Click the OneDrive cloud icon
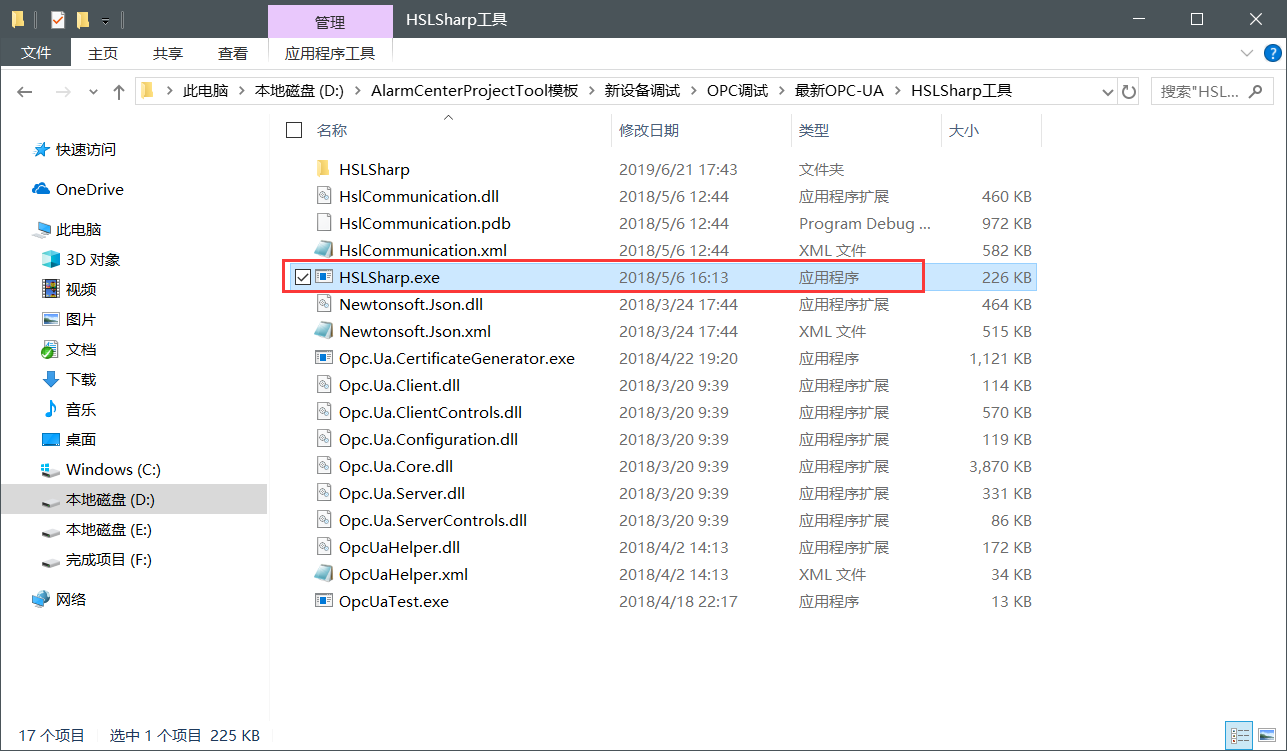The width and height of the screenshot is (1287, 751). tap(41, 189)
